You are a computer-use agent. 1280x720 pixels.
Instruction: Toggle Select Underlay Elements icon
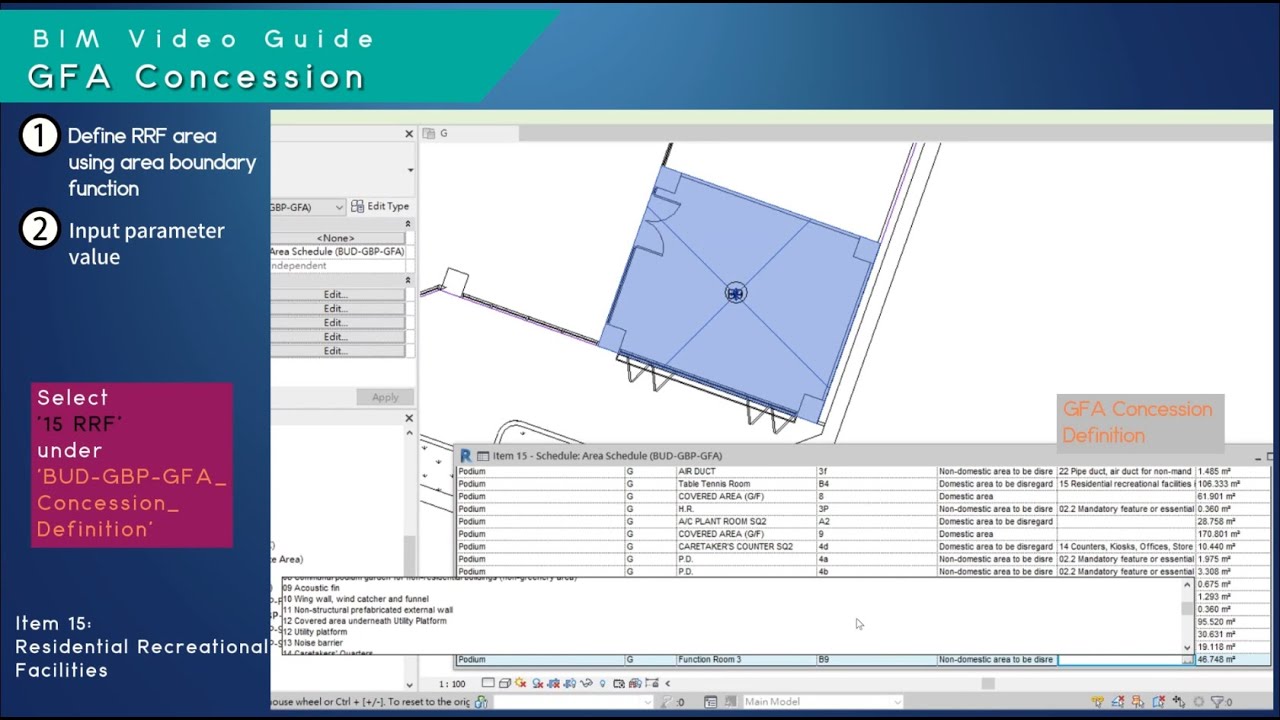[1118, 702]
